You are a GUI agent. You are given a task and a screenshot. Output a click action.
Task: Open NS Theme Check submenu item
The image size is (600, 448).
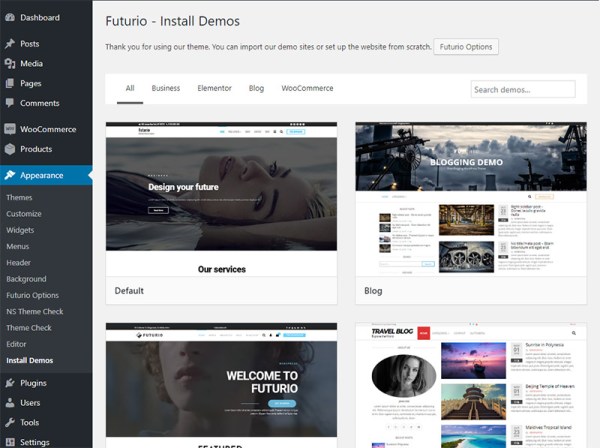(x=34, y=311)
